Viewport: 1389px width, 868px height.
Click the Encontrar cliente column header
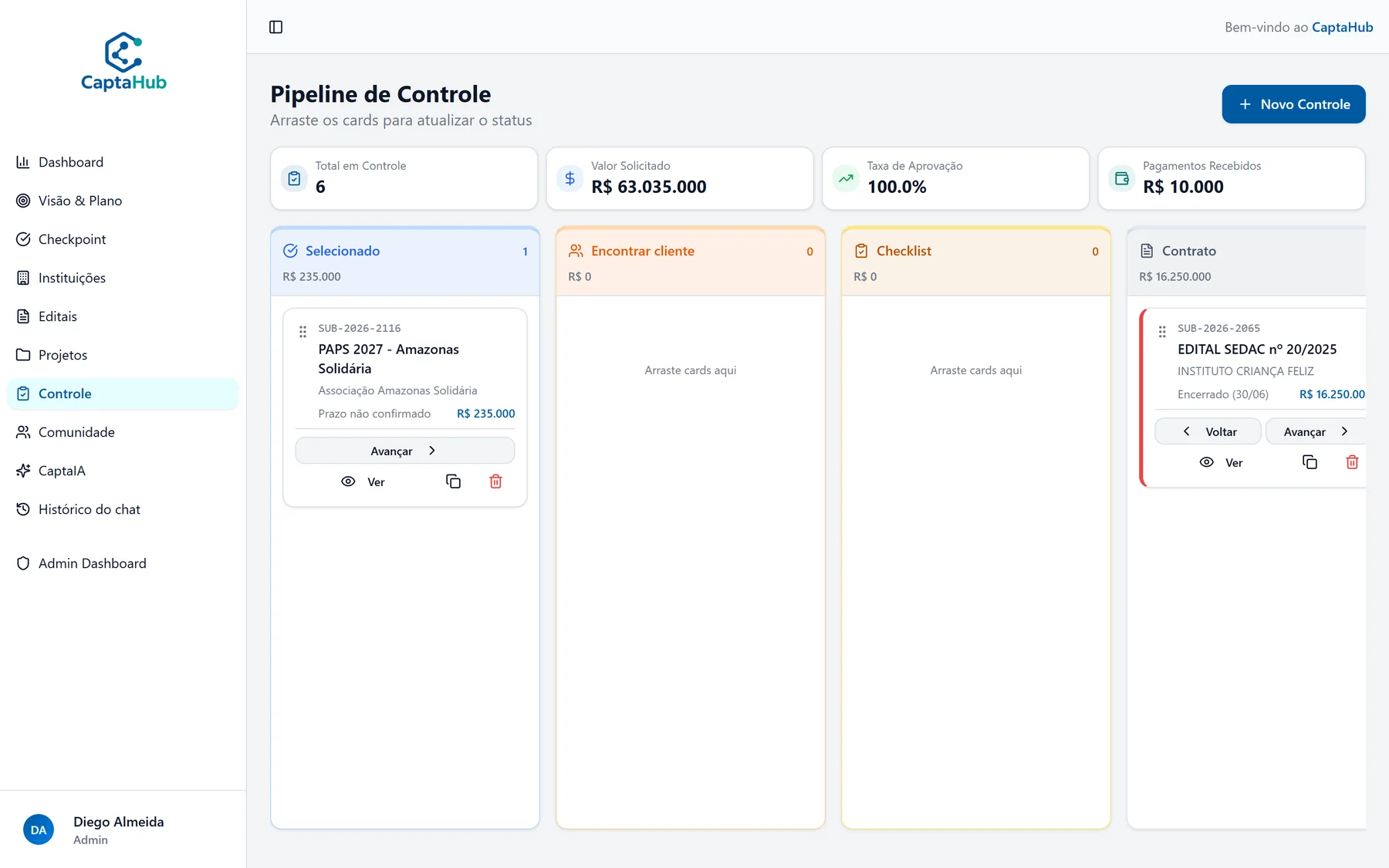click(691, 262)
